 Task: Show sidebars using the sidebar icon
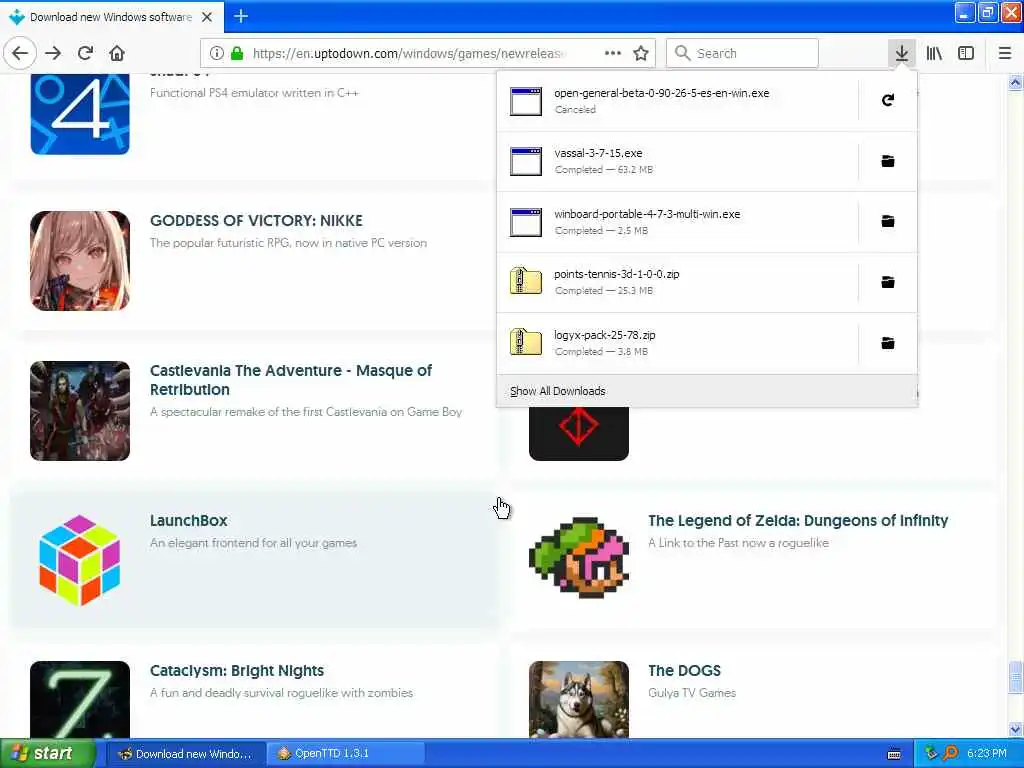click(x=966, y=54)
